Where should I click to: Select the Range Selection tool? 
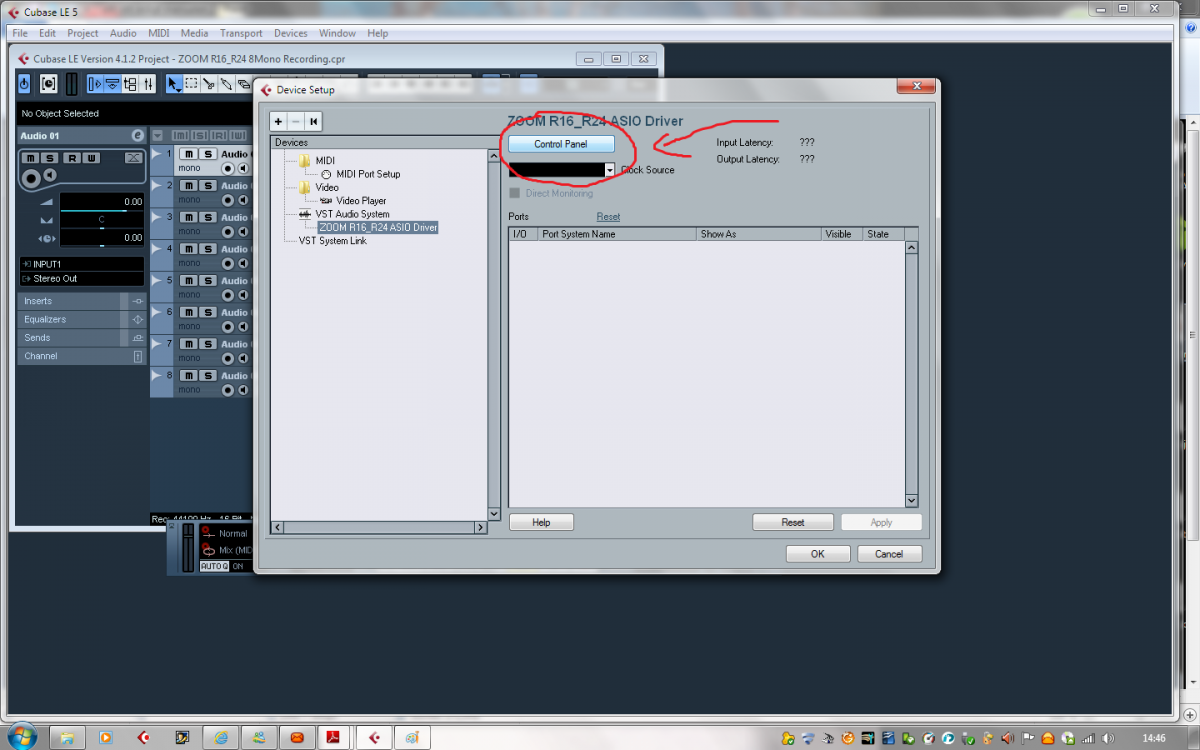(x=191, y=84)
